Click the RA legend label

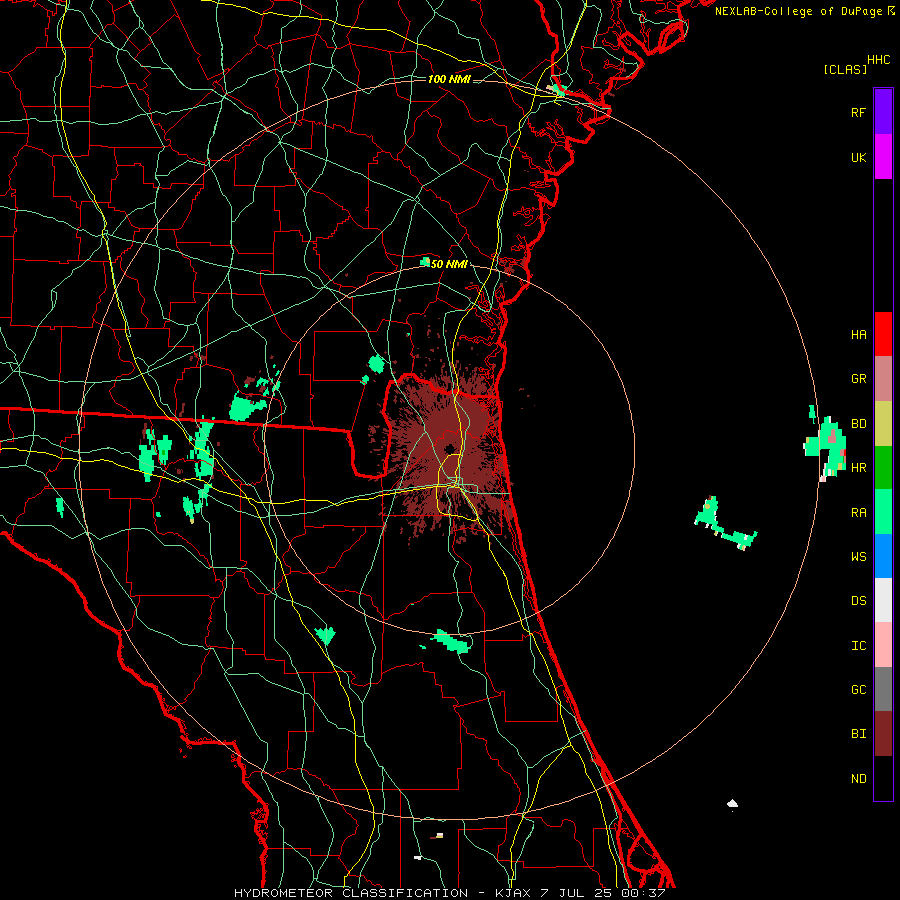858,513
